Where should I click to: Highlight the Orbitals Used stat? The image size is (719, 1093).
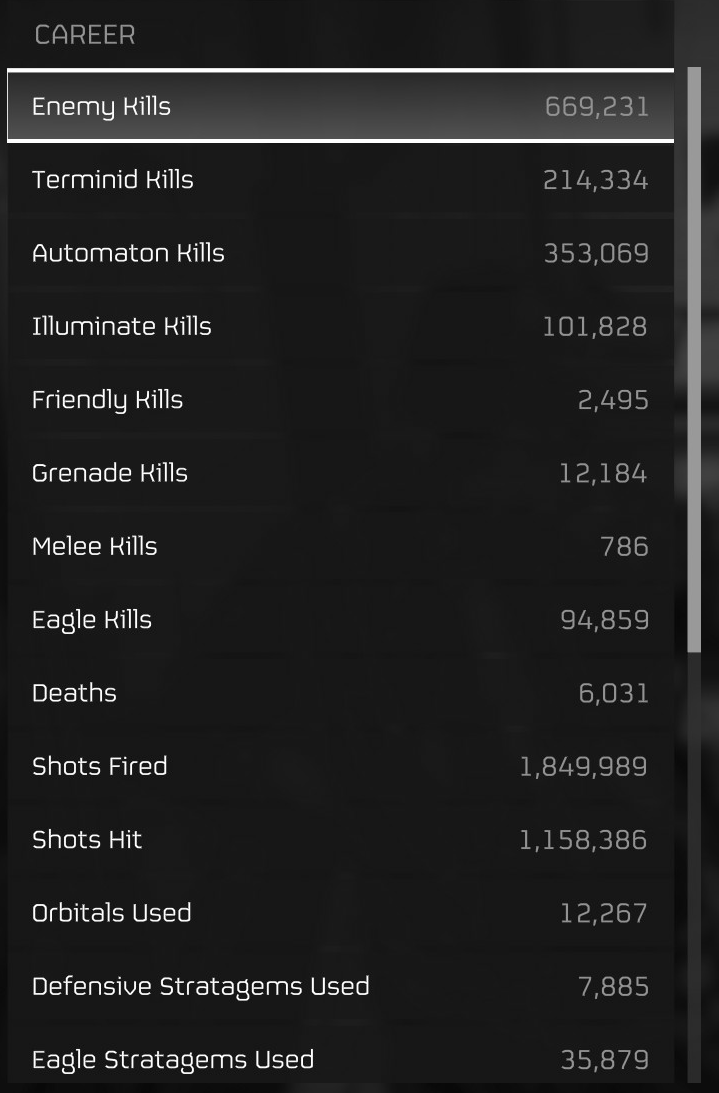pyautogui.click(x=340, y=912)
